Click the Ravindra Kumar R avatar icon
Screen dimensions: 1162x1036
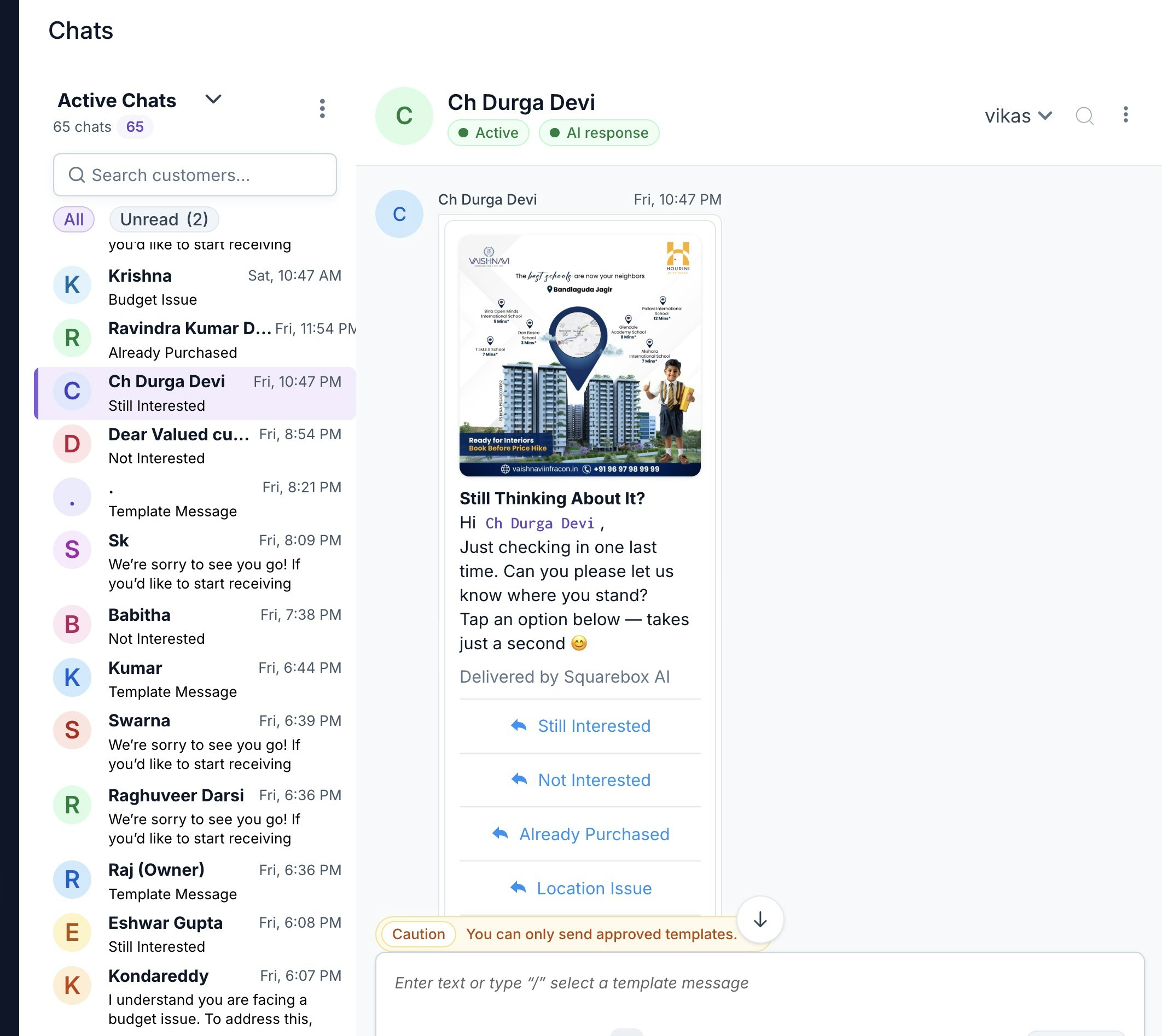pyautogui.click(x=72, y=338)
